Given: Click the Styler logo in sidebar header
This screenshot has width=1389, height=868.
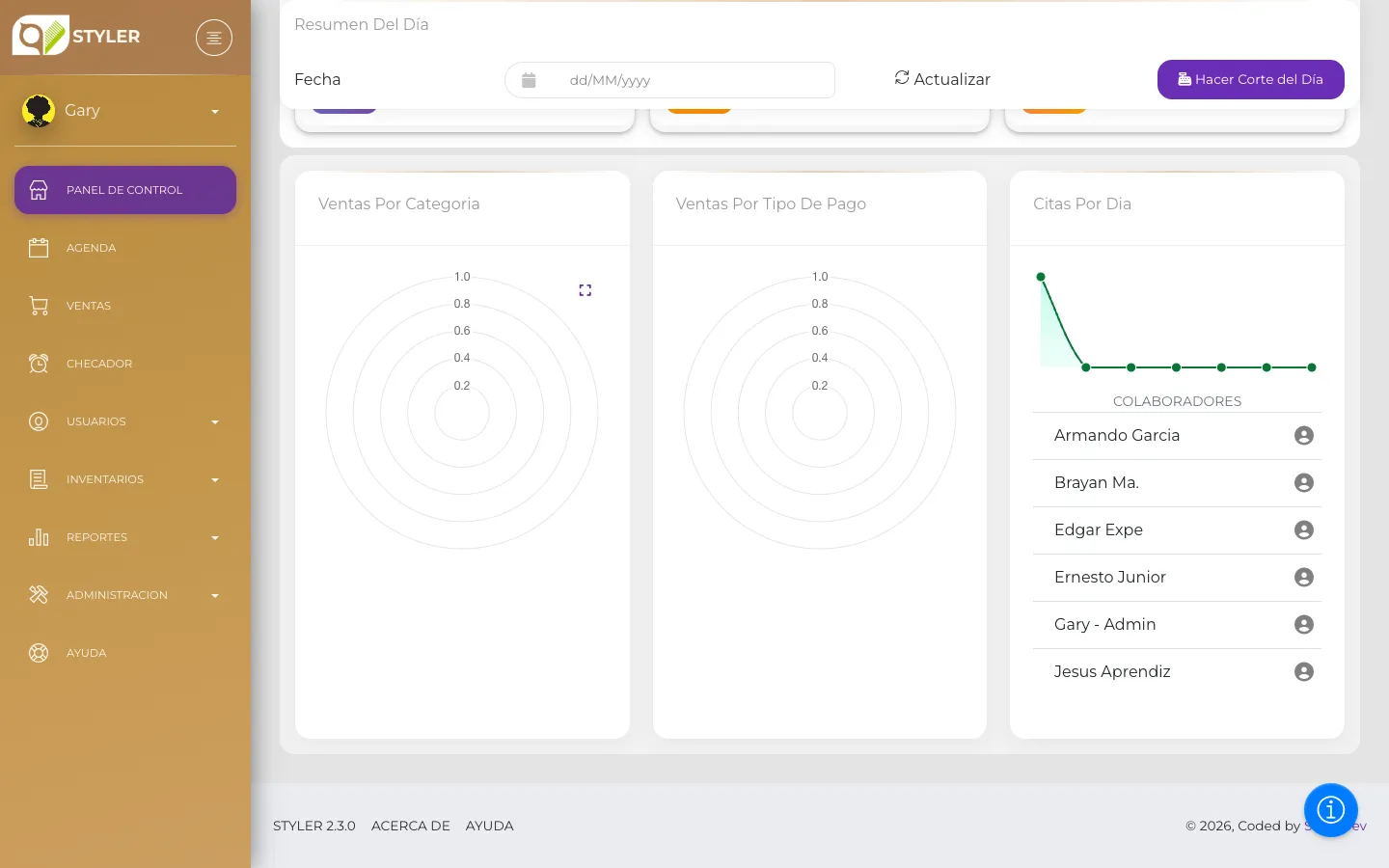Looking at the screenshot, I should [76, 36].
